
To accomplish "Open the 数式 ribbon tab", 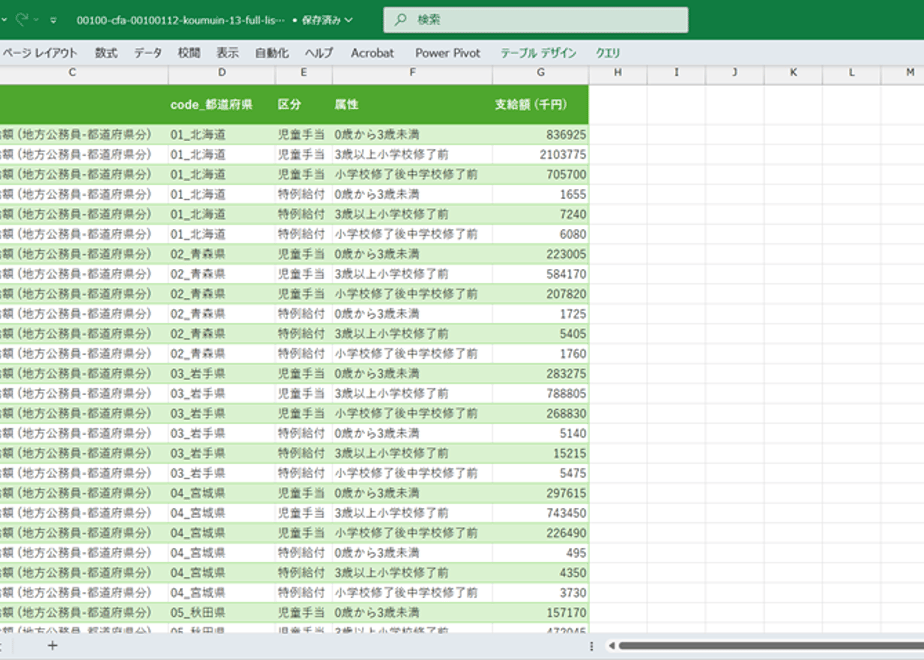I will coord(106,53).
